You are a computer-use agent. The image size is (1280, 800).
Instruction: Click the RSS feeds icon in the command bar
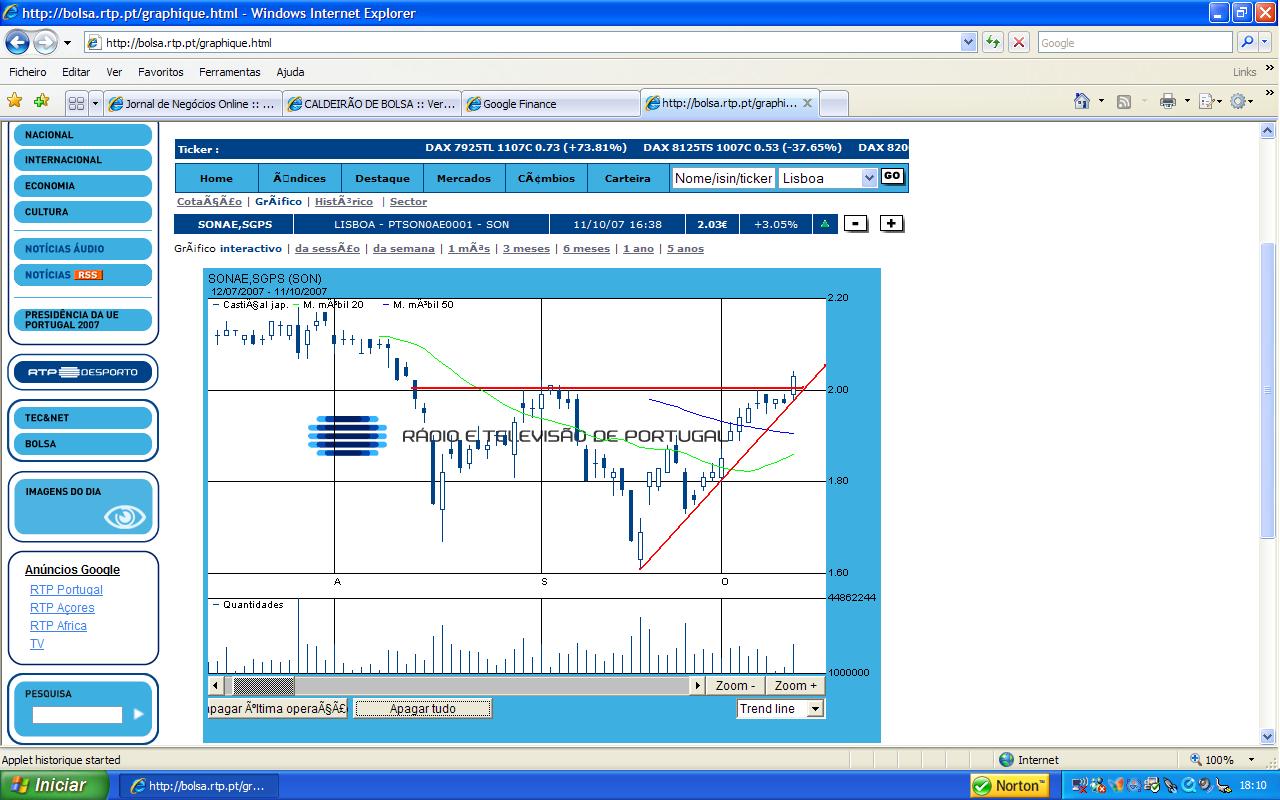(1124, 101)
